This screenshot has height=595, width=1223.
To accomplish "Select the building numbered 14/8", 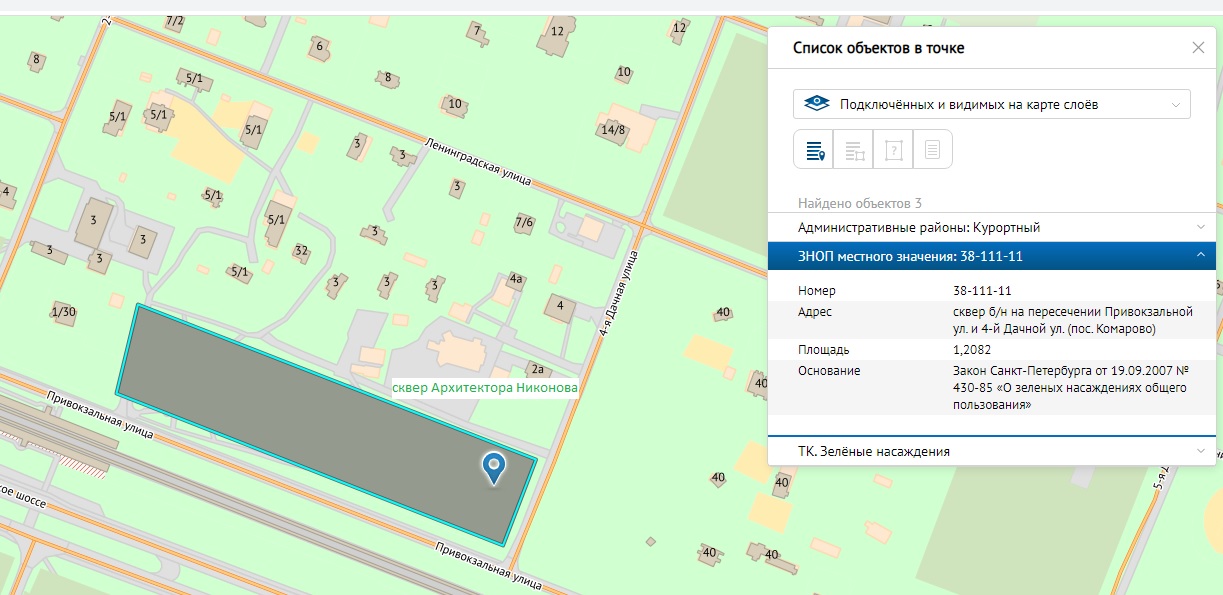I will click(613, 129).
